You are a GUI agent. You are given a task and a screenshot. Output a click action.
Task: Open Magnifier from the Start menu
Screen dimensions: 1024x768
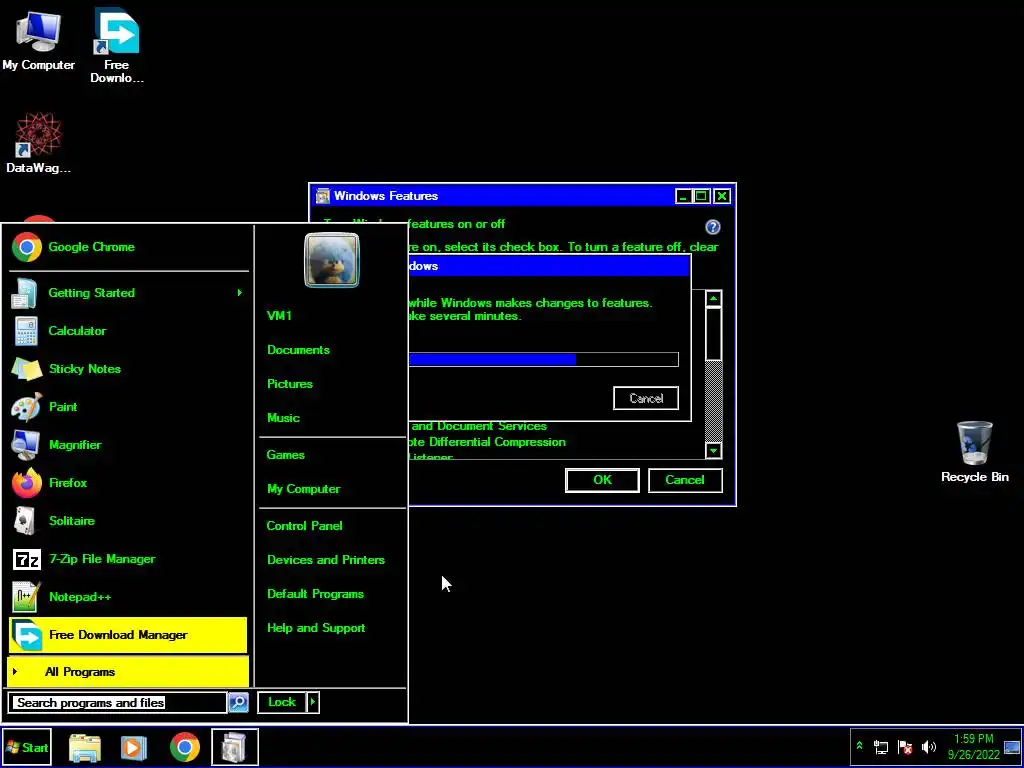click(x=129, y=445)
